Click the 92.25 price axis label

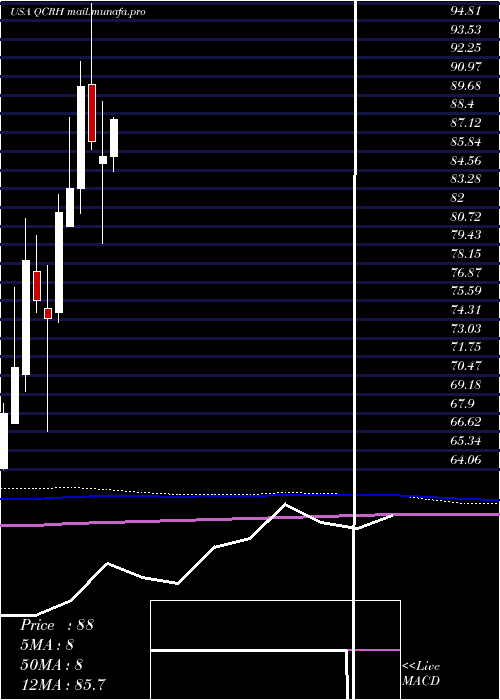466,49
